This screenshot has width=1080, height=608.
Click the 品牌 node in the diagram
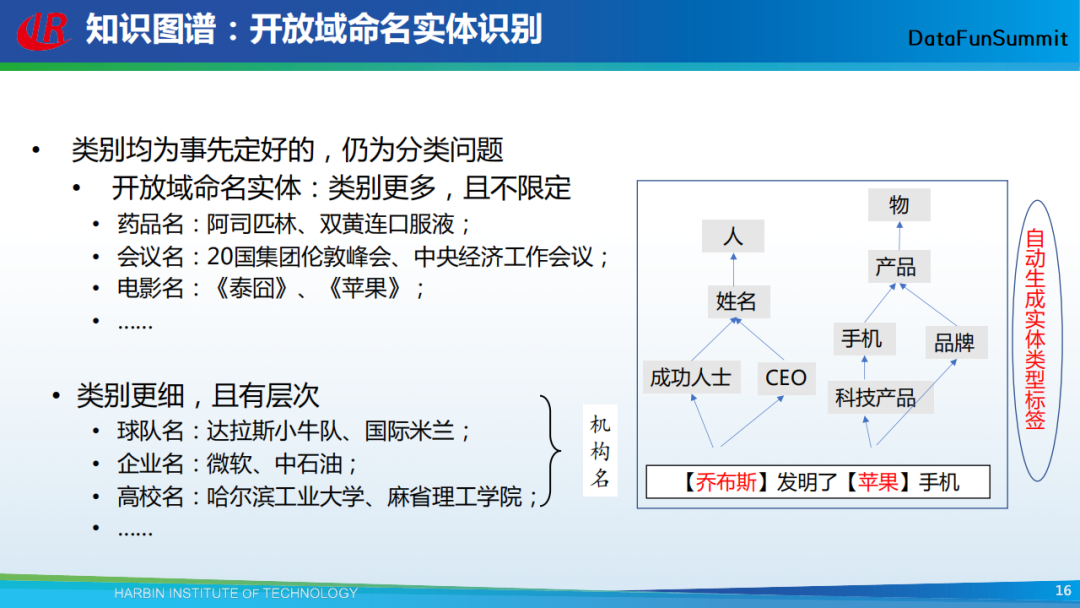click(x=956, y=342)
